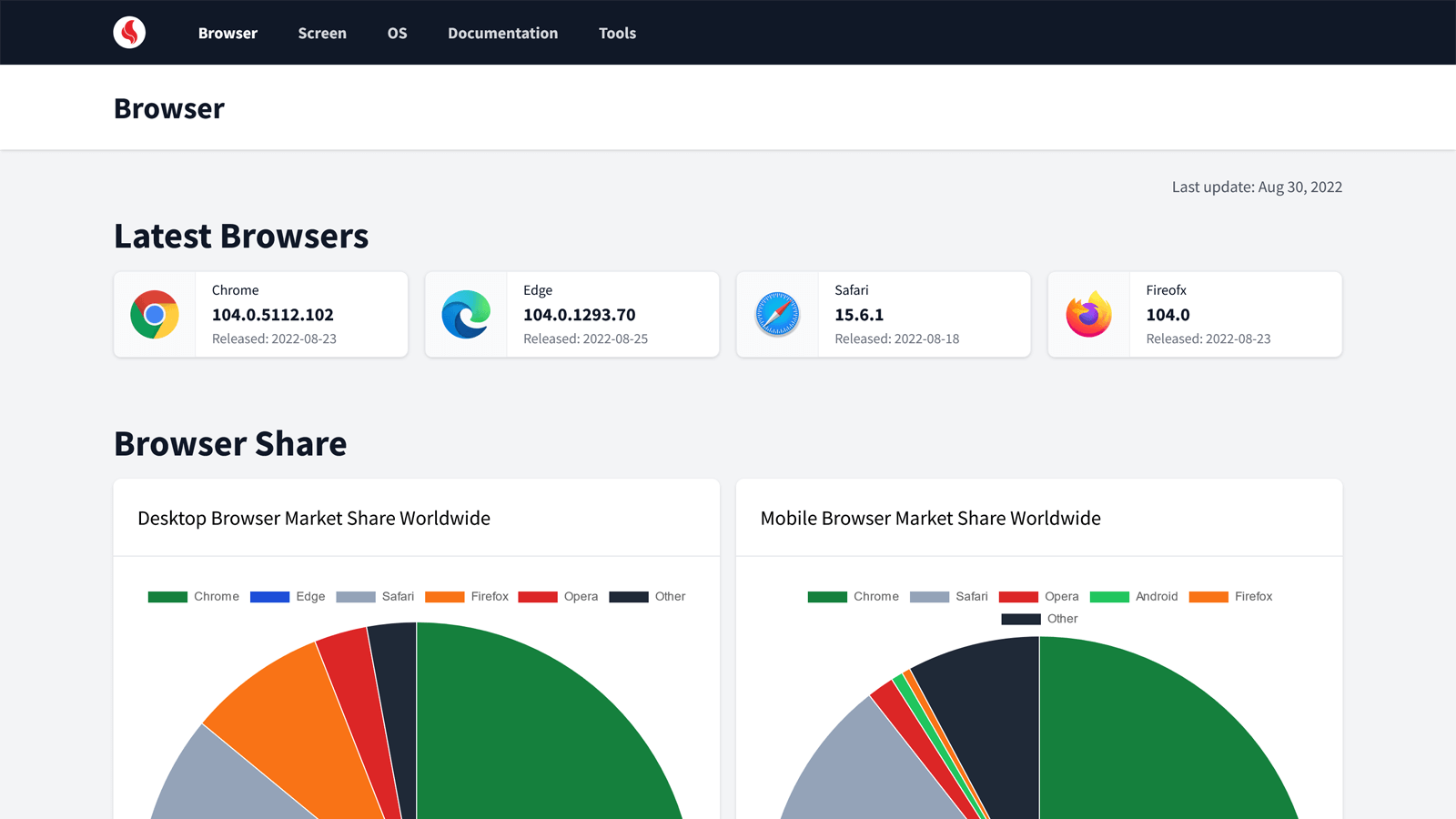Click the Firefox logo icon
Image resolution: width=1456 pixels, height=819 pixels.
pyautogui.click(x=1088, y=315)
